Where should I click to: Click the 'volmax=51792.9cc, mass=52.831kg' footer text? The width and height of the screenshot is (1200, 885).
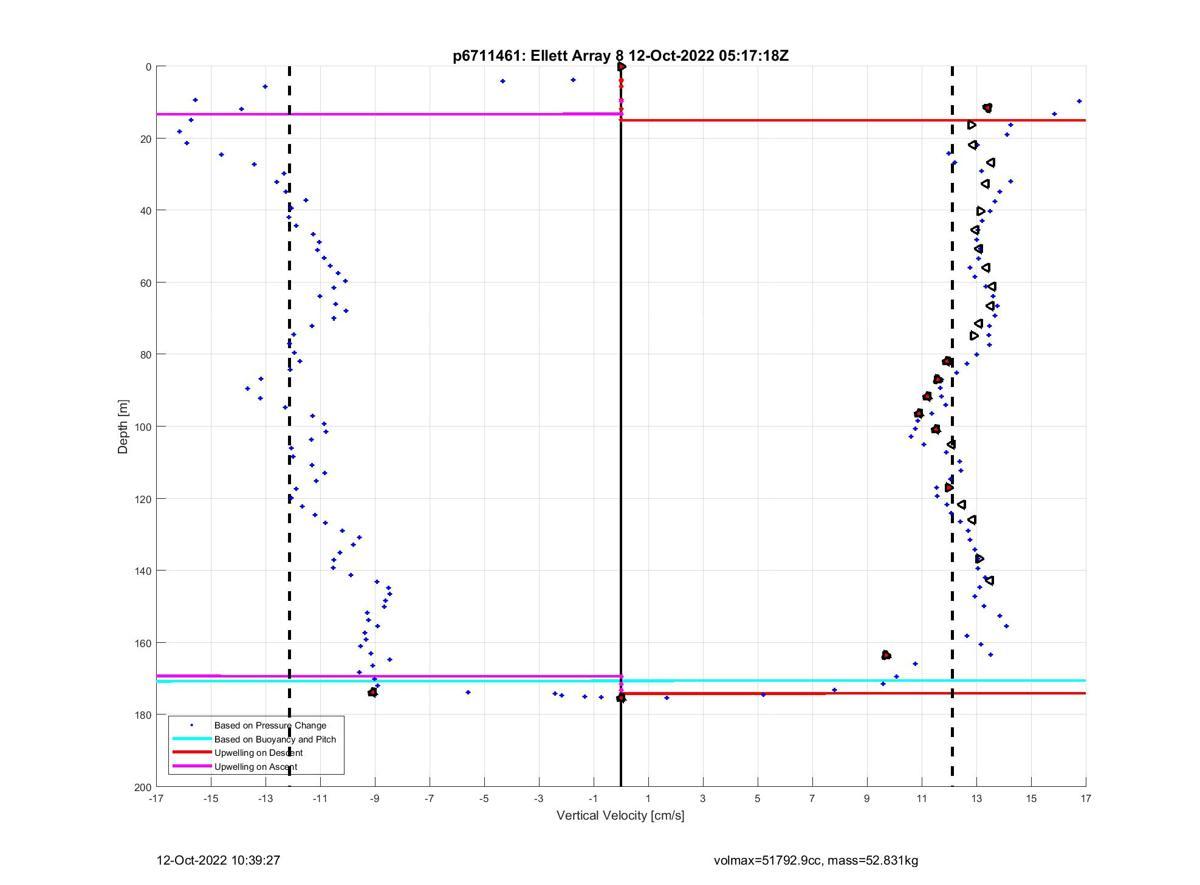point(816,860)
